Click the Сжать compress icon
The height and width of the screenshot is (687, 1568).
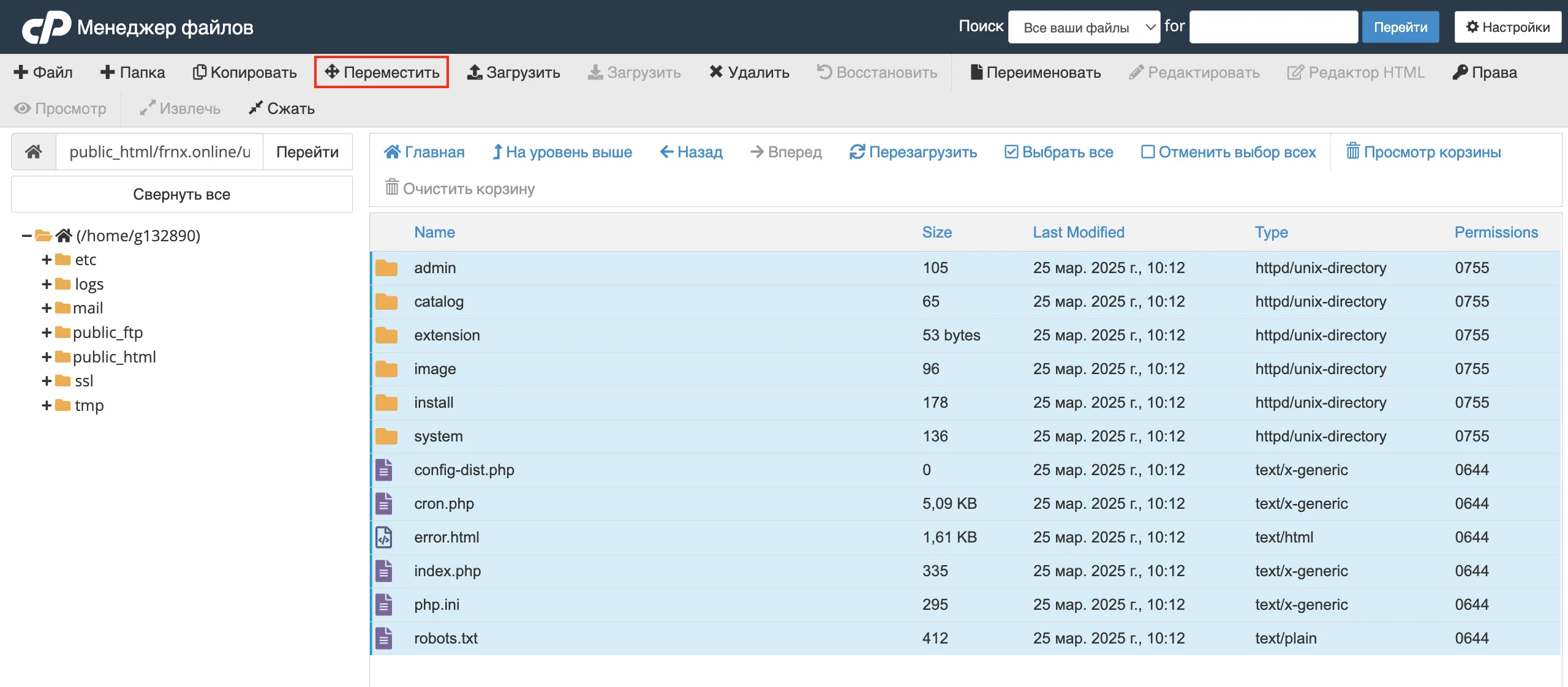pos(255,108)
